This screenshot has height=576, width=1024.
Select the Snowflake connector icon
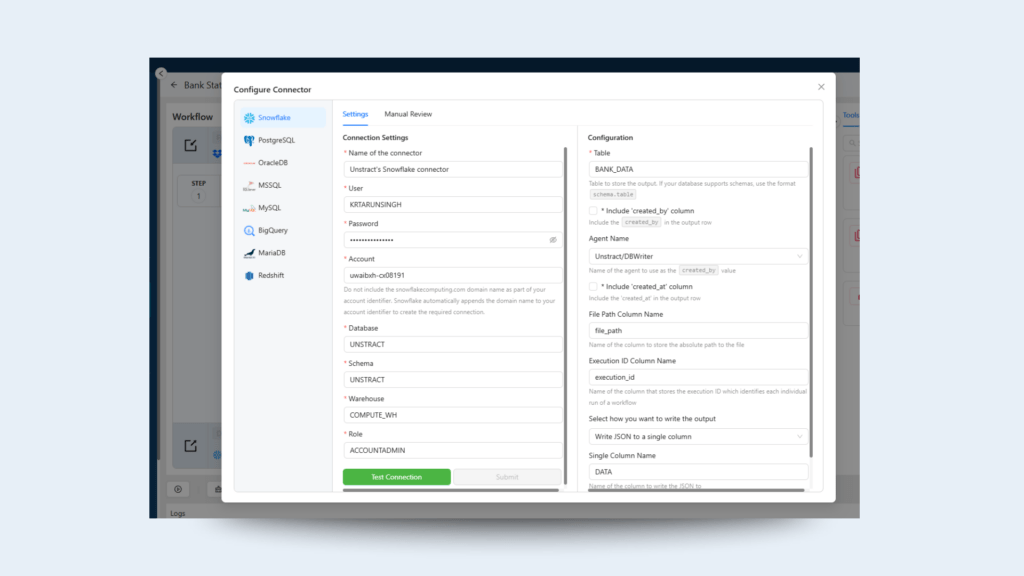(249, 118)
